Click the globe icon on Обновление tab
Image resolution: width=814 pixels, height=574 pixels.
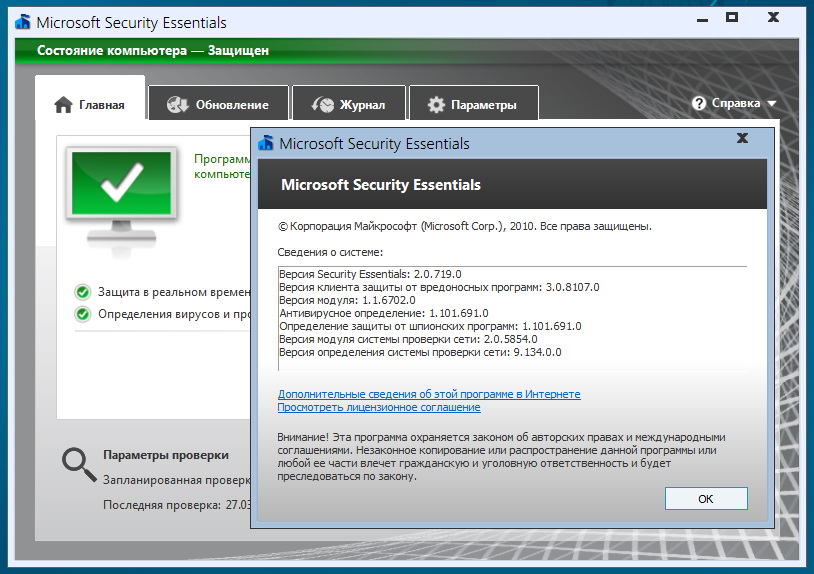(177, 104)
